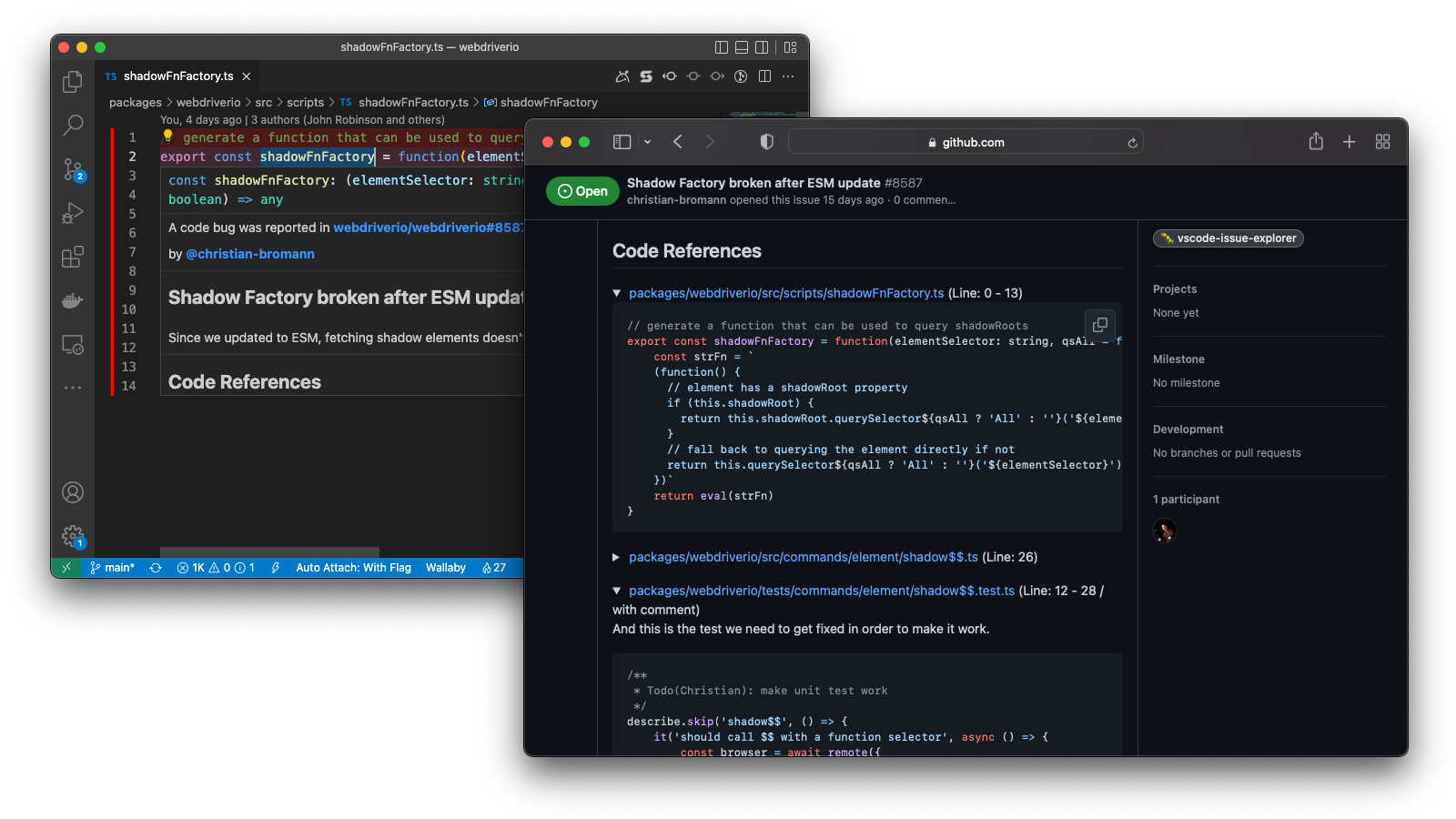This screenshot has height=819, width=1456.
Task: Click the github.com address bar field
Action: [x=966, y=142]
